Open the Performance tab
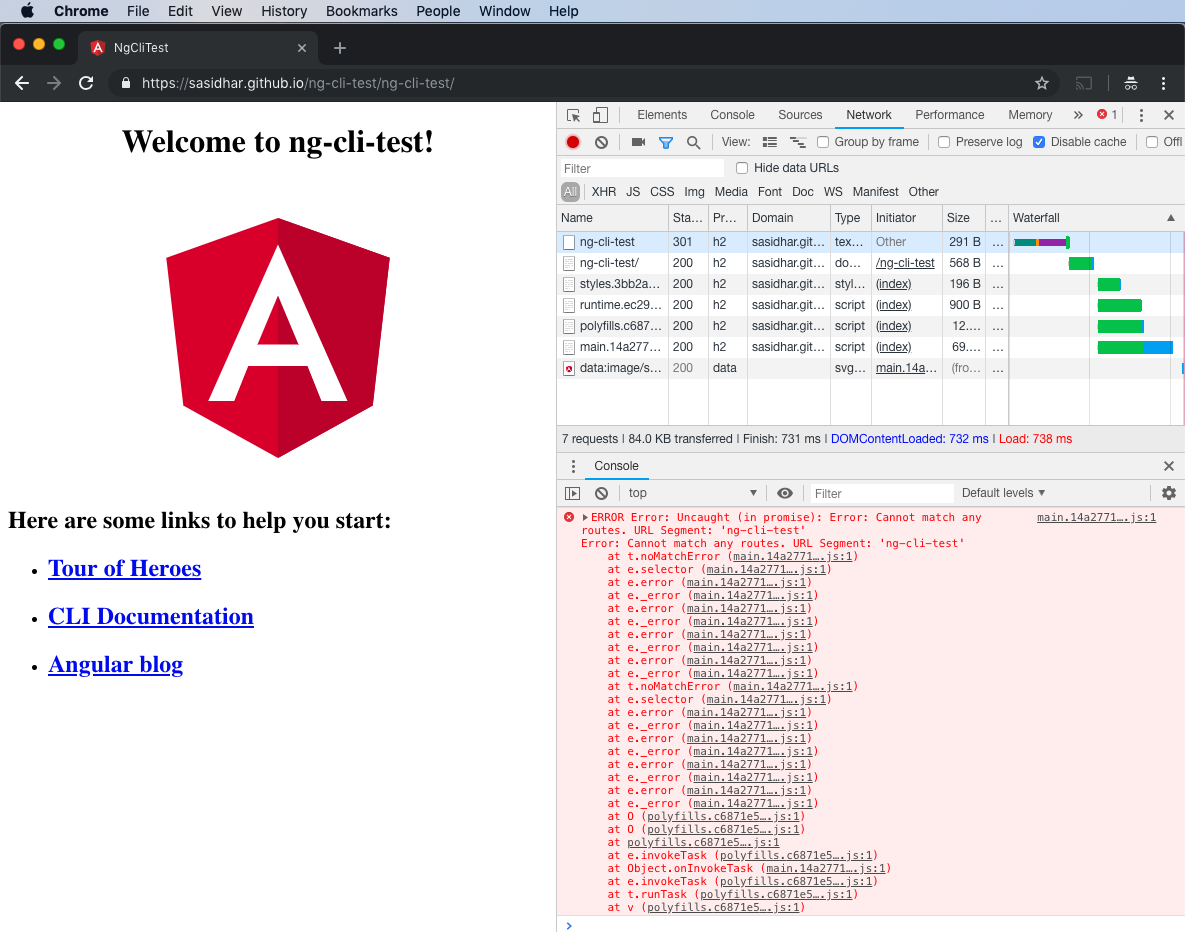 [x=950, y=115]
